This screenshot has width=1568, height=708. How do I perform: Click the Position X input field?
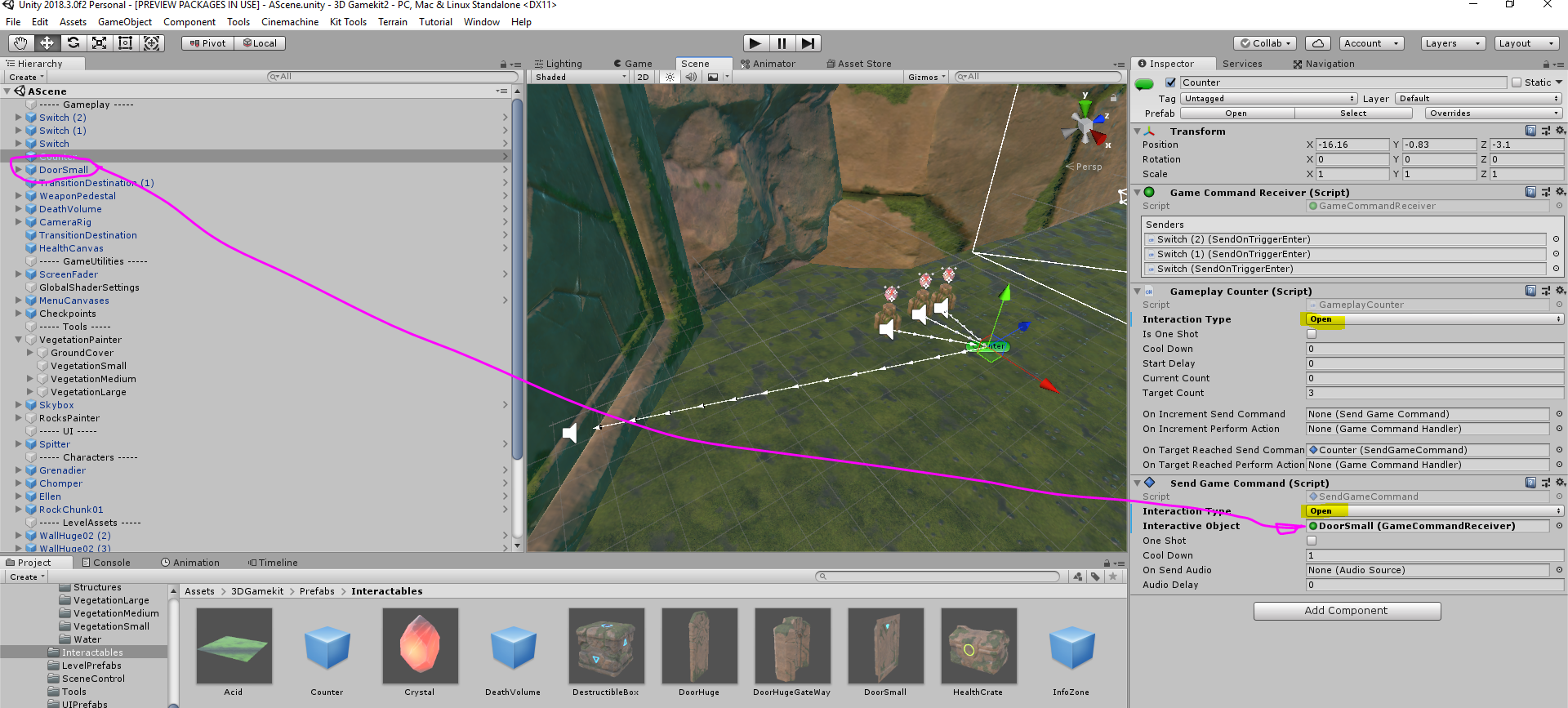click(1352, 145)
